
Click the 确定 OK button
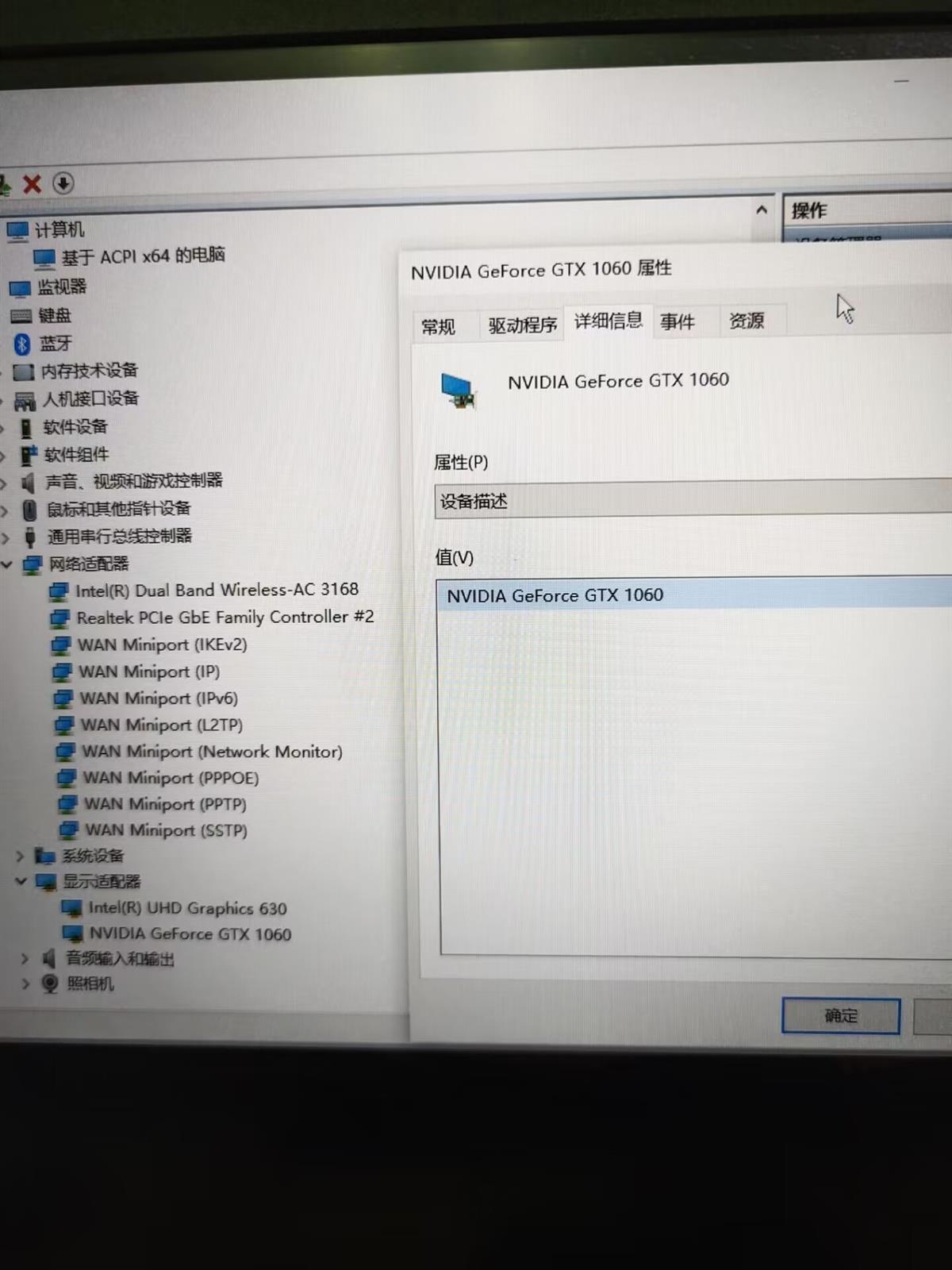(x=840, y=1016)
